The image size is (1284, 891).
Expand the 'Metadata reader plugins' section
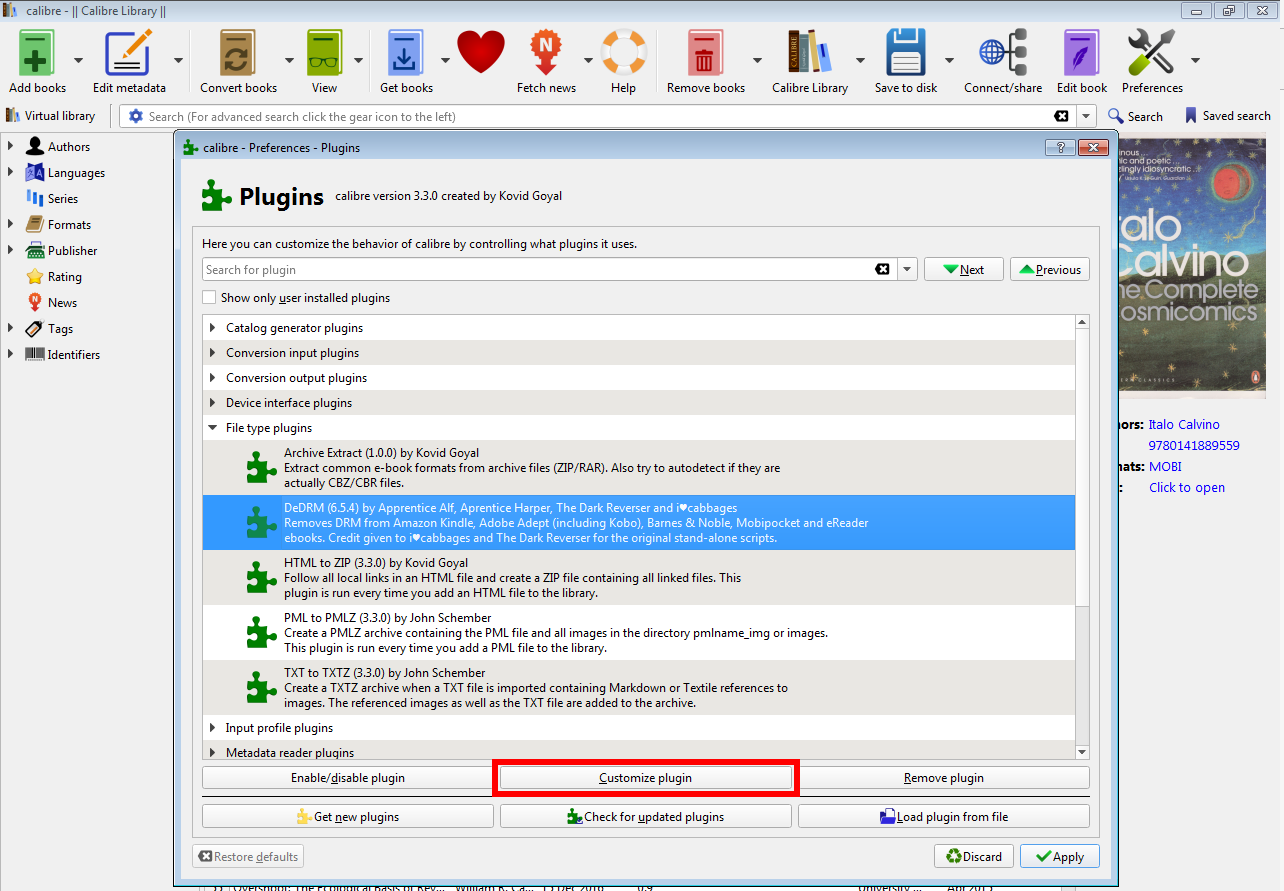[x=212, y=752]
